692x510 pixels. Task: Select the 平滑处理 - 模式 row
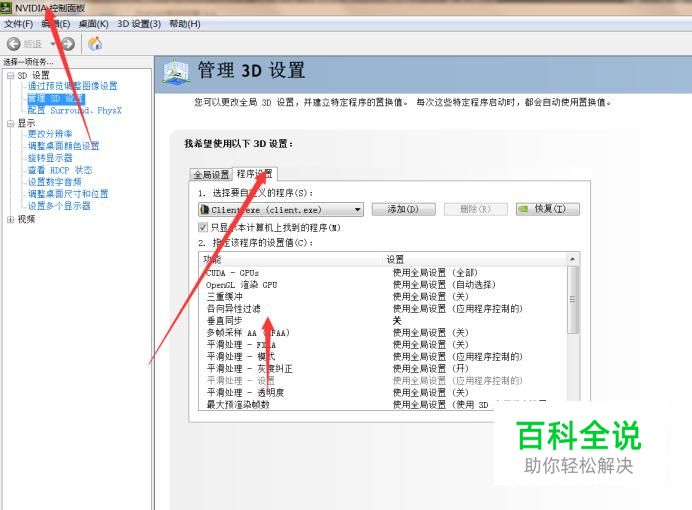tap(383, 356)
